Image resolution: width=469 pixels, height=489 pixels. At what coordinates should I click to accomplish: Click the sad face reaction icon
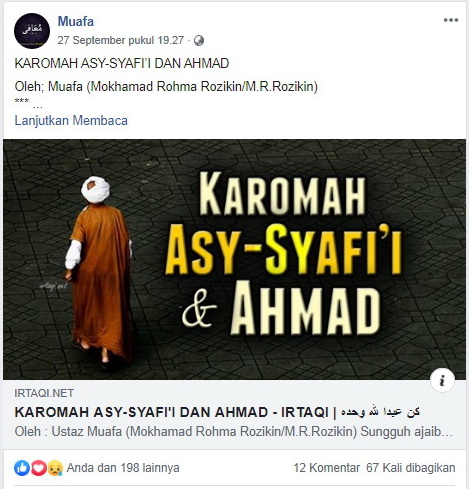[55, 468]
